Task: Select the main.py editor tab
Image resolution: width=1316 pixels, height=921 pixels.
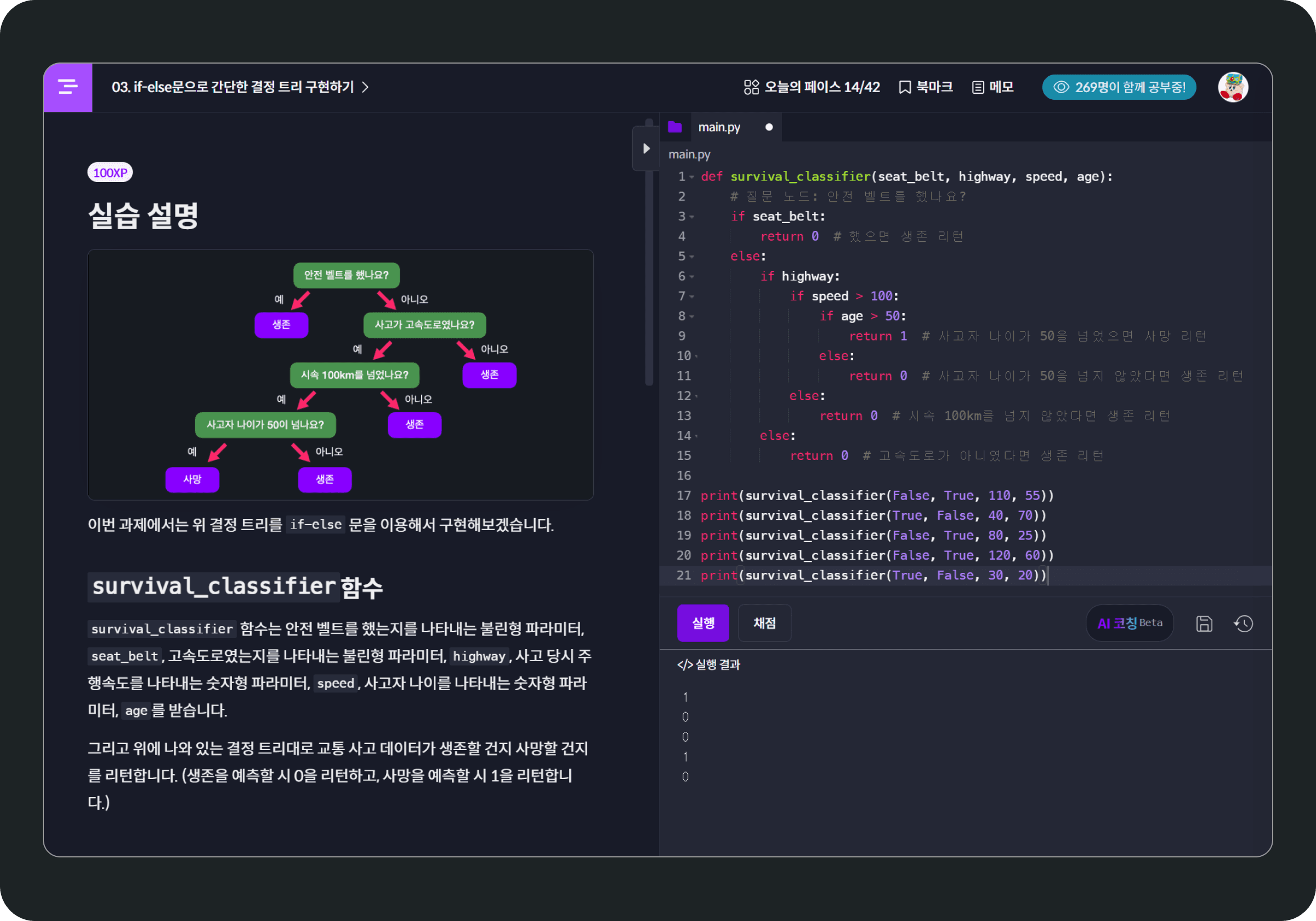Action: [x=719, y=127]
